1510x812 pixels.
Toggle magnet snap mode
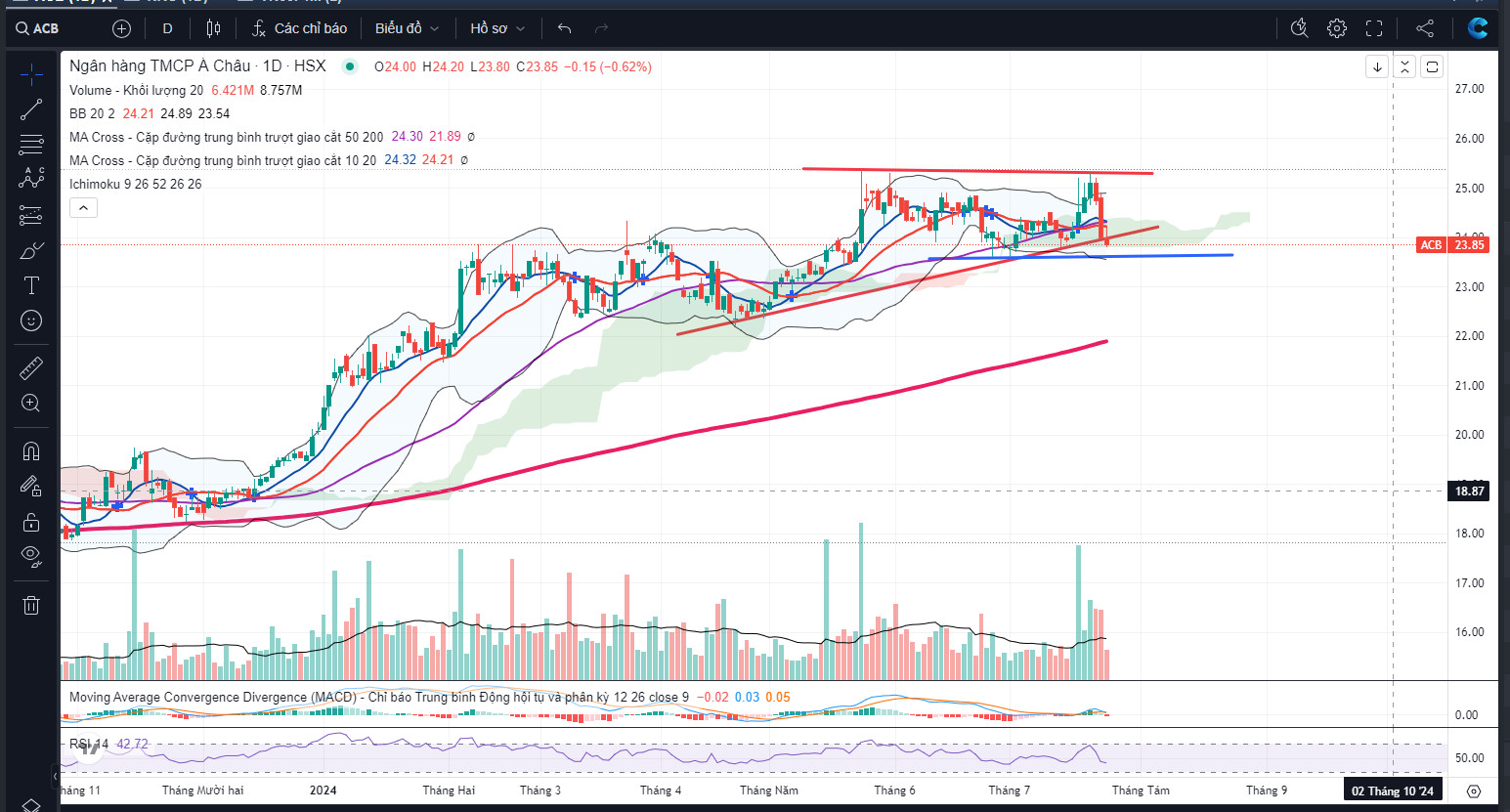click(31, 450)
